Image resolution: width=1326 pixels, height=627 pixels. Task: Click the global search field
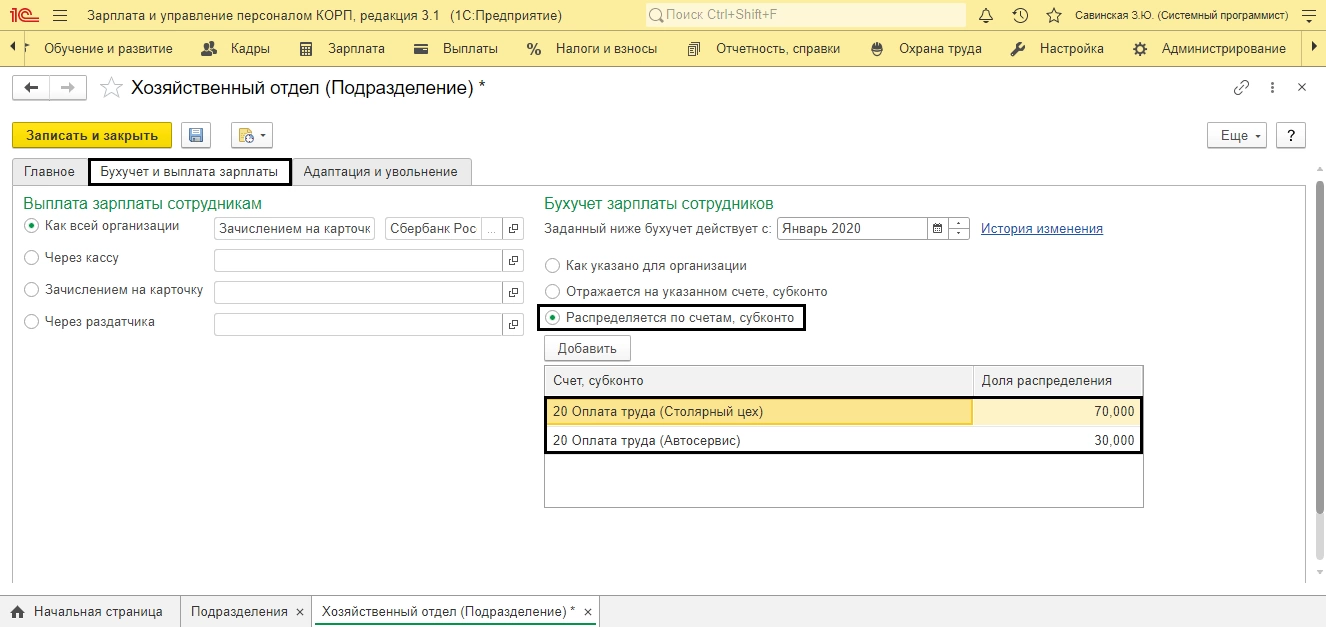click(806, 16)
